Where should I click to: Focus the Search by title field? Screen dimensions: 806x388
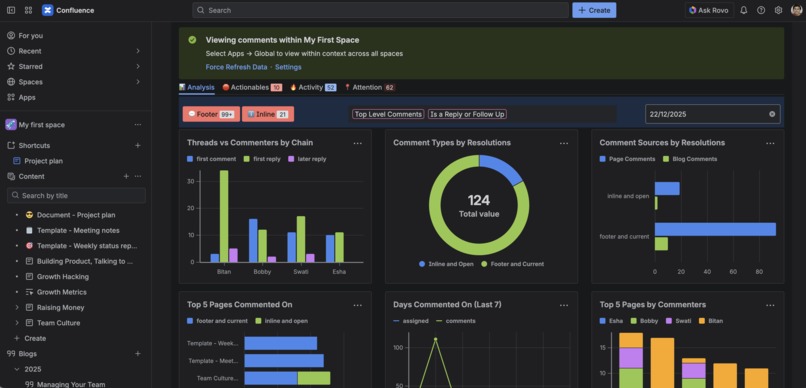[76, 195]
